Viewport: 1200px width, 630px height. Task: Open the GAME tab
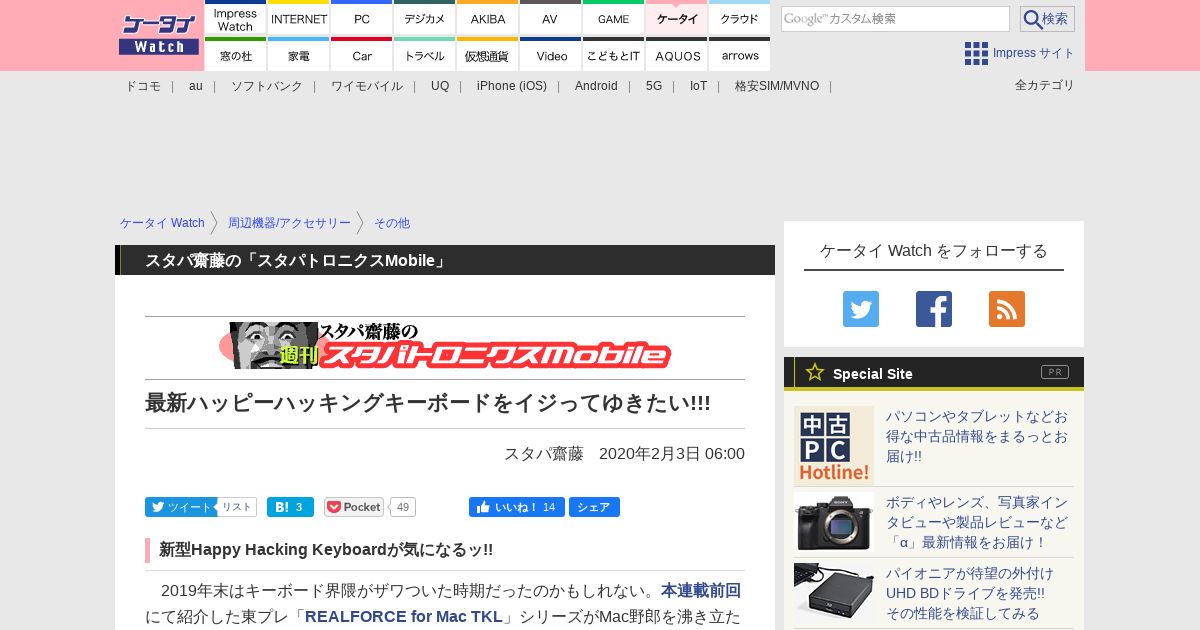coord(613,18)
